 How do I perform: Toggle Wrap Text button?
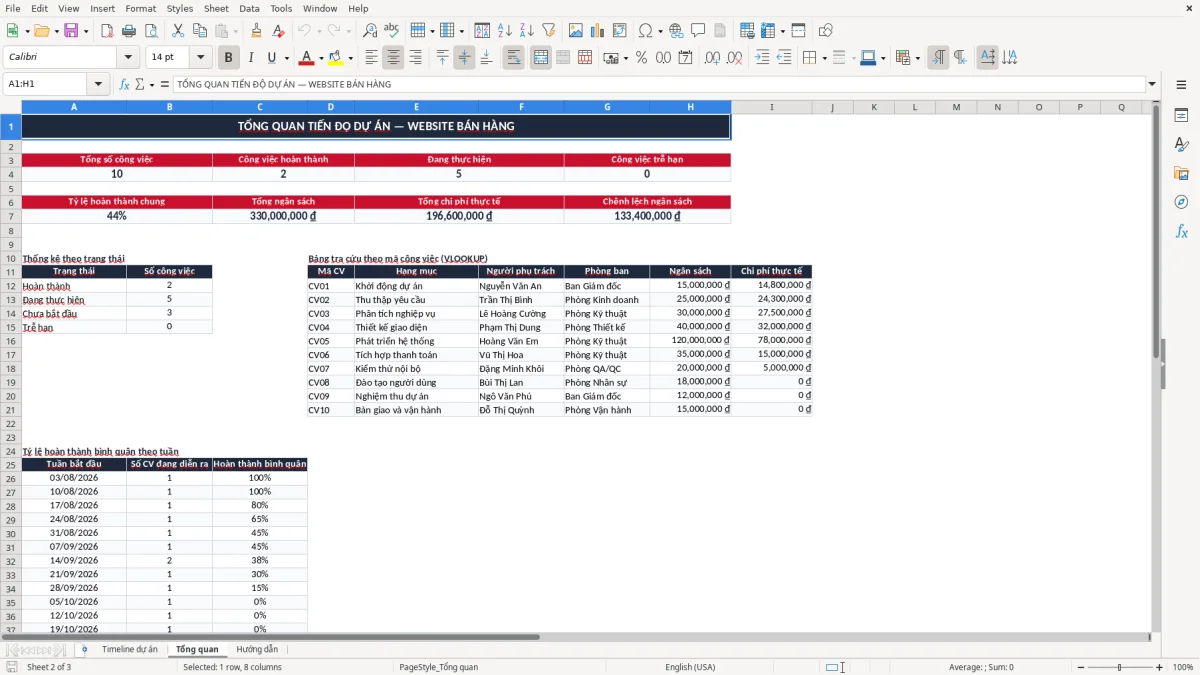click(513, 58)
